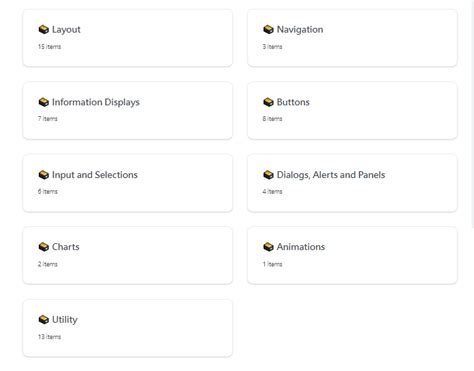Click the vertical scrollbar at right edge
Image resolution: width=474 pixels, height=371 pixels.
point(472,113)
